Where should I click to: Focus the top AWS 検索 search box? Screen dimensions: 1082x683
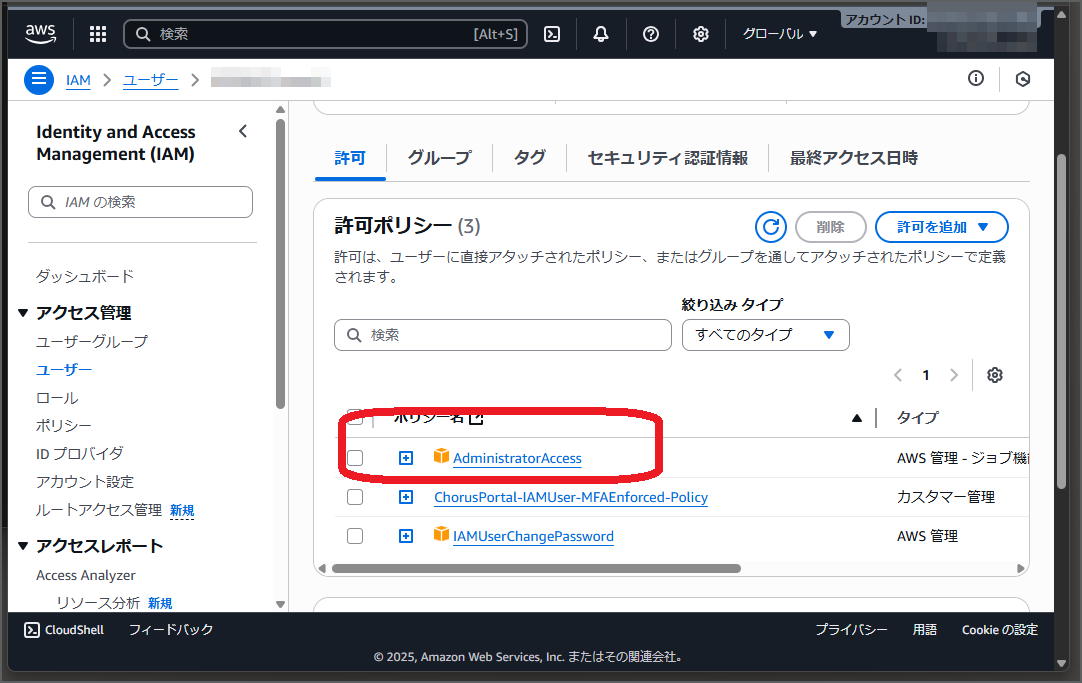[x=325, y=34]
